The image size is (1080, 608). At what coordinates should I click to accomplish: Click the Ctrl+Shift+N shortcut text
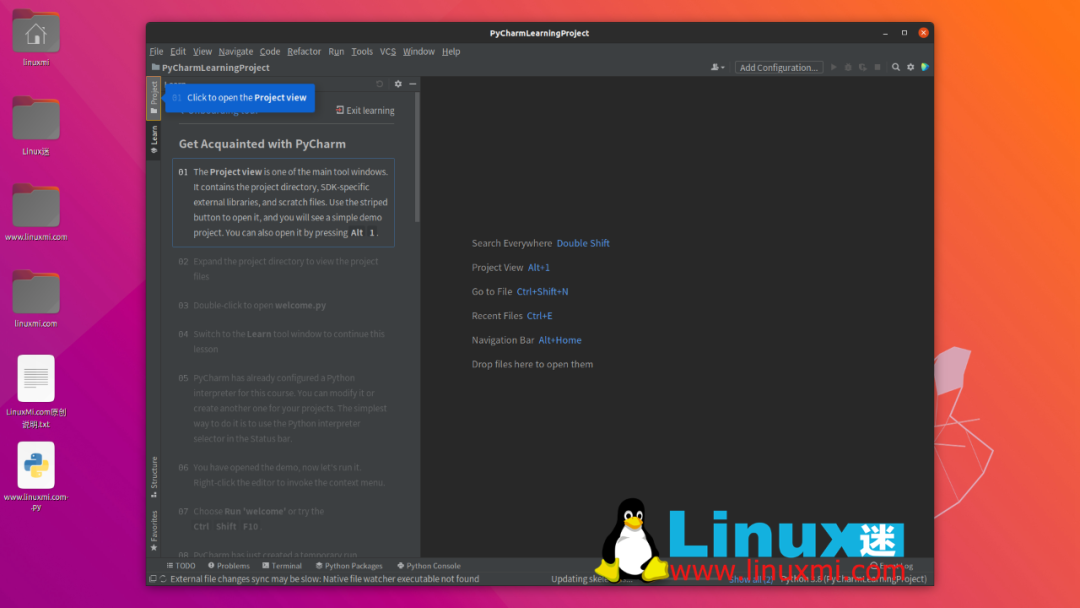(x=542, y=291)
